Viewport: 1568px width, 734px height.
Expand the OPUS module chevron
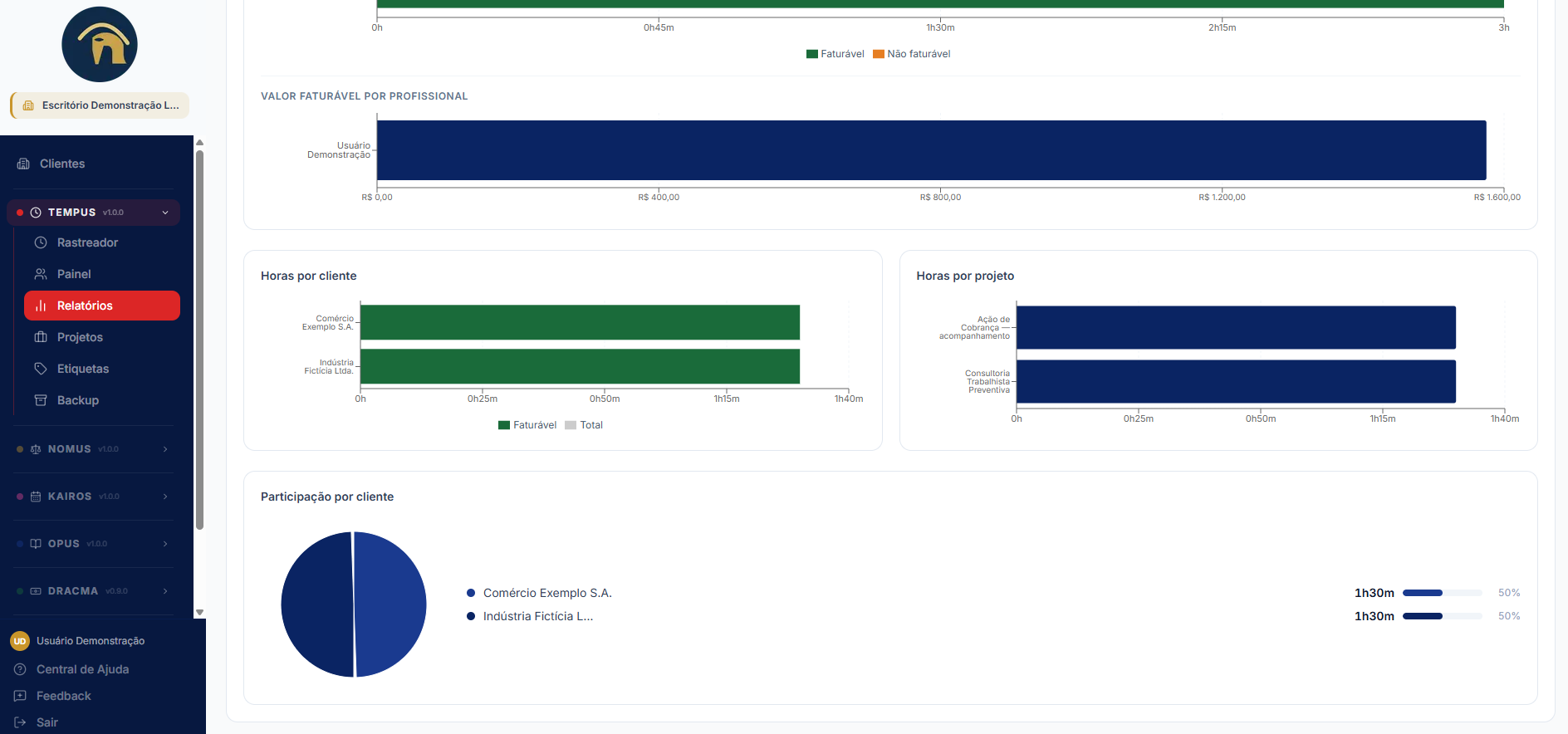click(x=165, y=544)
